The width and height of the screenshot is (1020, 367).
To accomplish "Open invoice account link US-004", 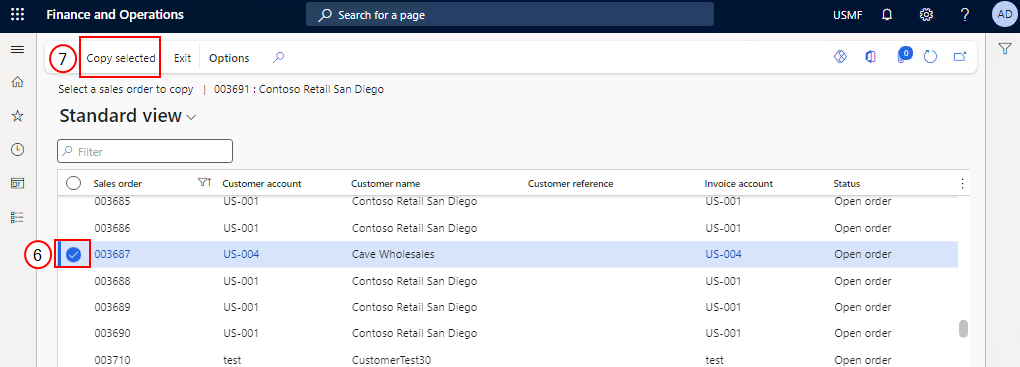I will (723, 254).
